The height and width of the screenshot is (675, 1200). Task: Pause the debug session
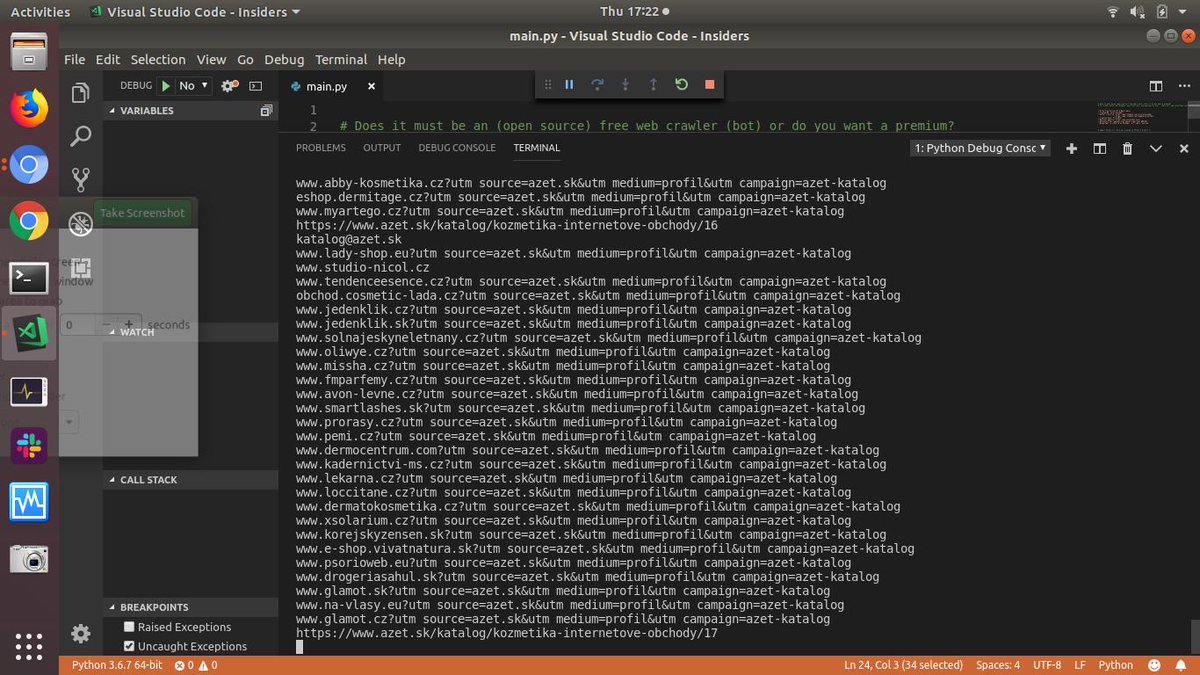(x=569, y=85)
